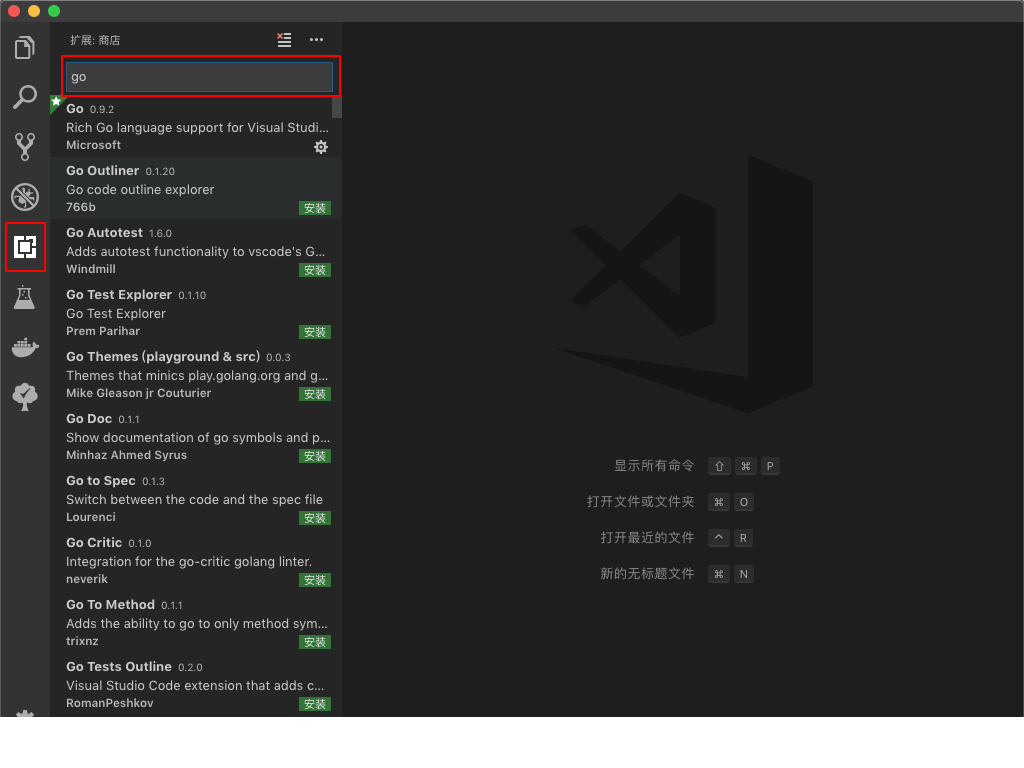Open the Run and Debug view
This screenshot has height=768, width=1024.
tap(24, 196)
